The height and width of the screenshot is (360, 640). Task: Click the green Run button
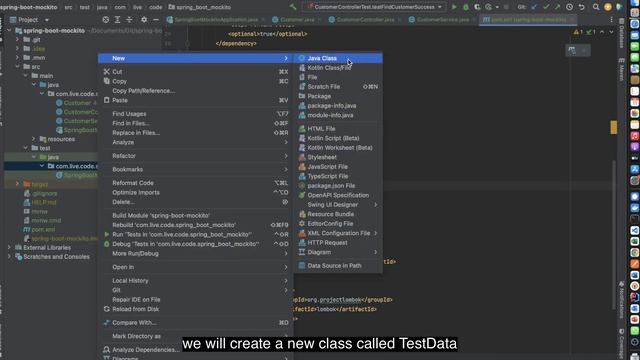click(454, 7)
